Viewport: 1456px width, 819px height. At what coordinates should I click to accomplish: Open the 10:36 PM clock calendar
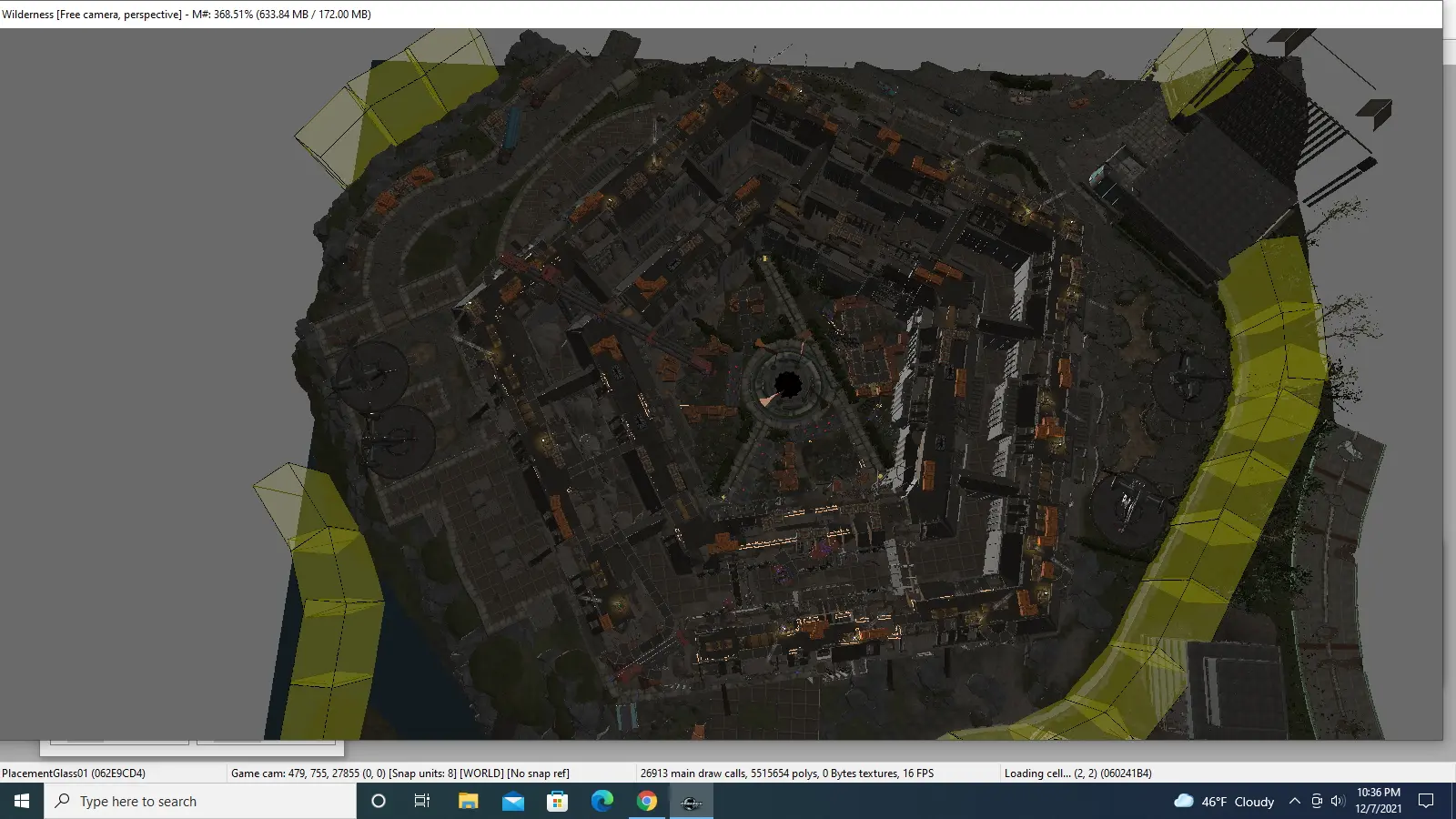[1378, 801]
